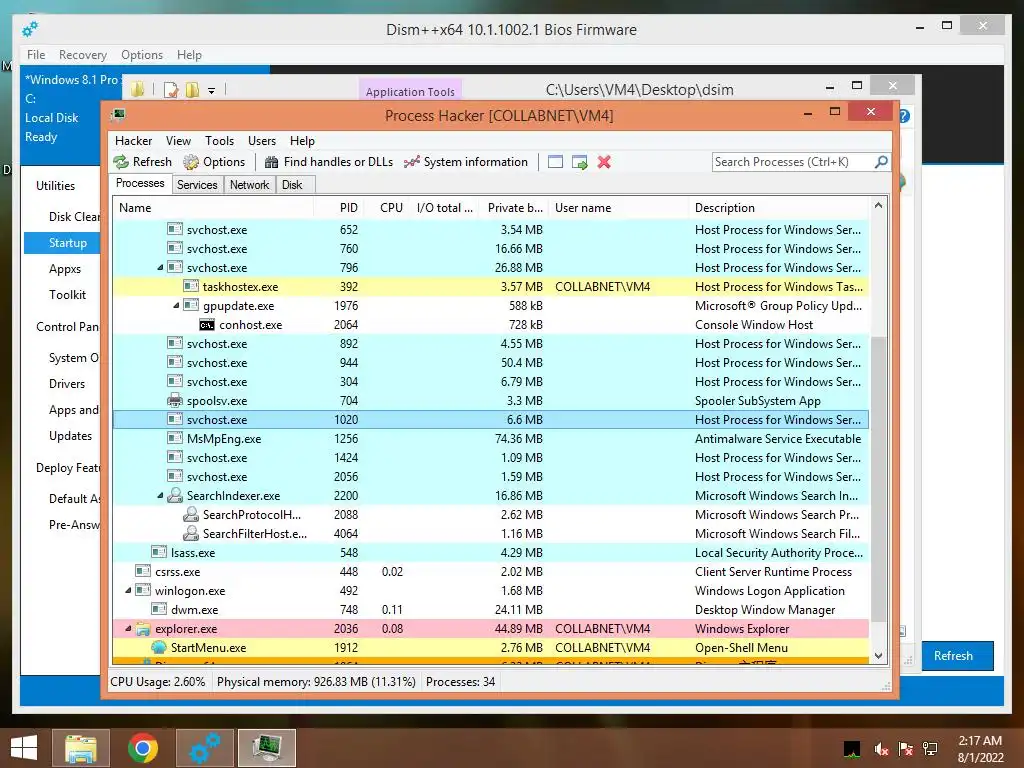
Task: Open the Recovery menu in Dism++
Action: [x=82, y=55]
